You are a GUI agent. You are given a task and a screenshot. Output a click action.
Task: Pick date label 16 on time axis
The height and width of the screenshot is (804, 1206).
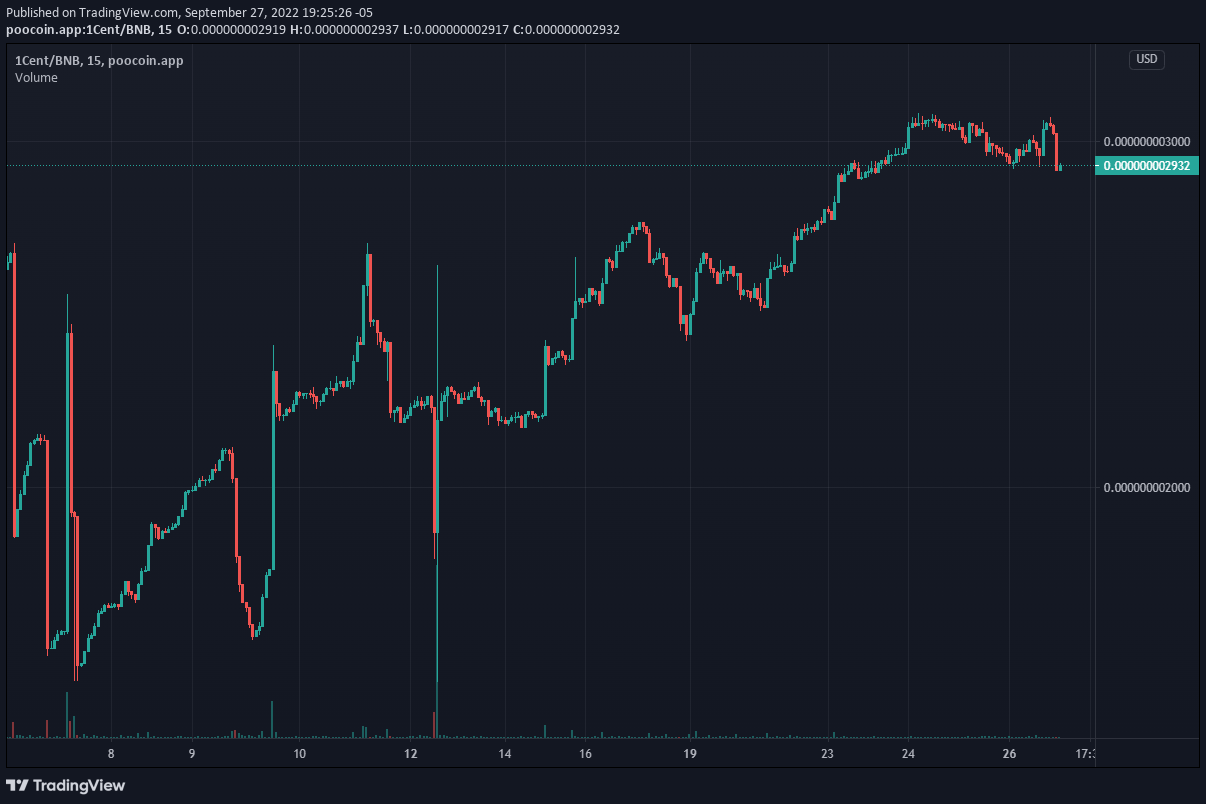coord(586,753)
